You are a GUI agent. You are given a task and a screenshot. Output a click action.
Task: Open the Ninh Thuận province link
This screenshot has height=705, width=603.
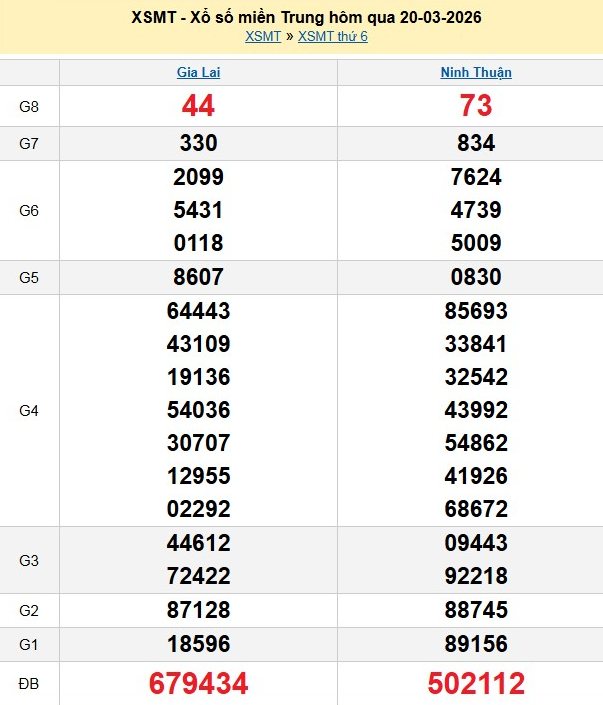[x=476, y=73]
